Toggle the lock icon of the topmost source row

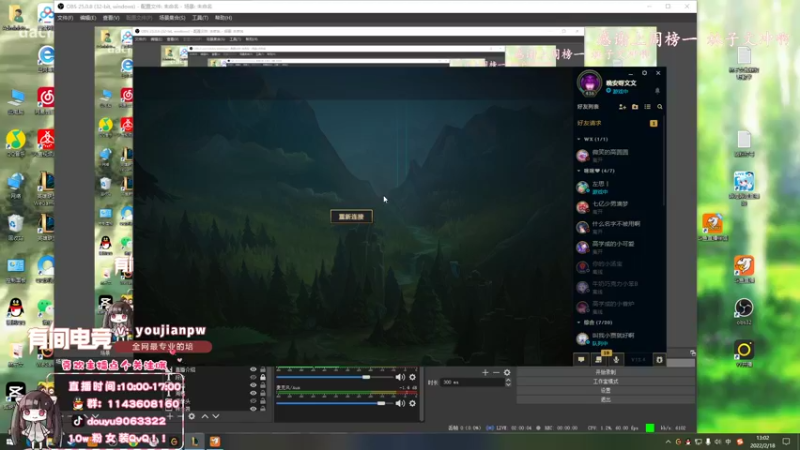(x=263, y=369)
